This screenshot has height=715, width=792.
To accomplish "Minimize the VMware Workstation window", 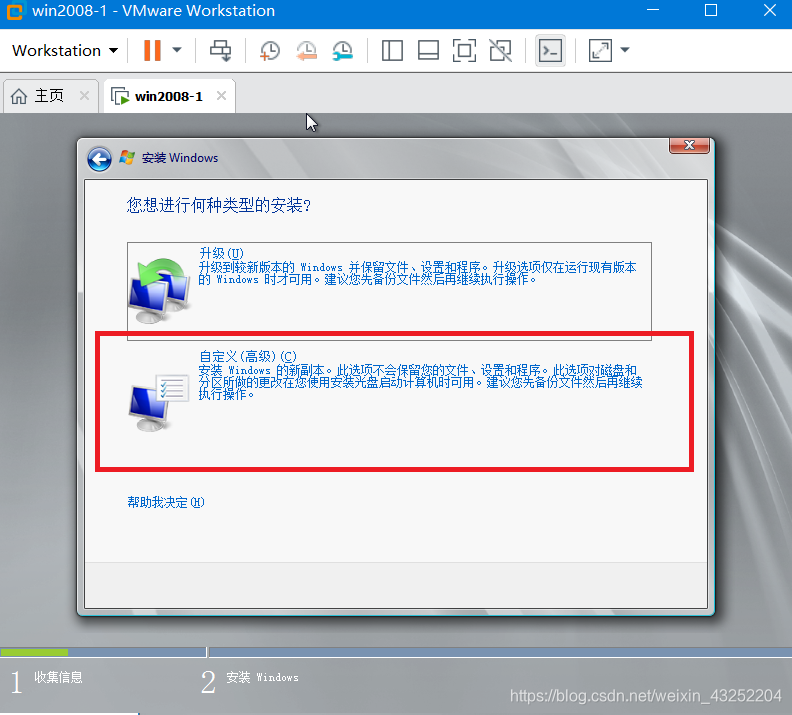I will point(653,10).
